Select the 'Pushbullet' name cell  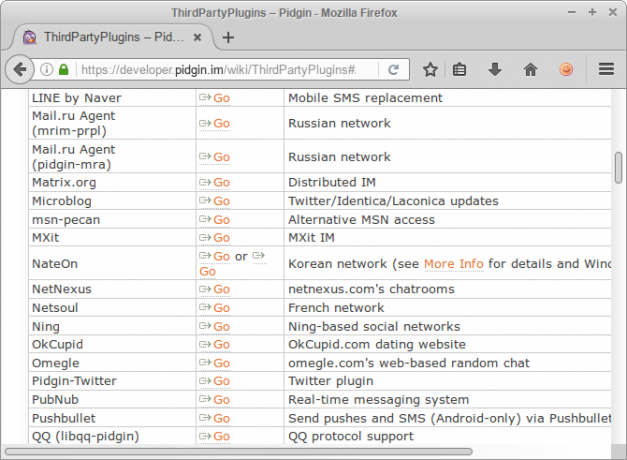point(112,418)
